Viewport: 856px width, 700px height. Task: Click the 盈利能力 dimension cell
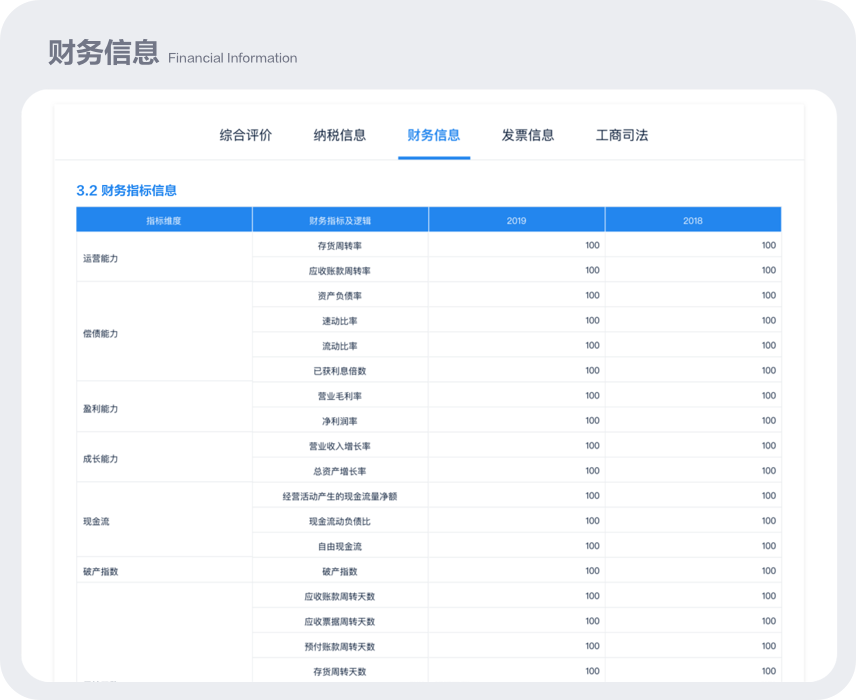point(101,409)
